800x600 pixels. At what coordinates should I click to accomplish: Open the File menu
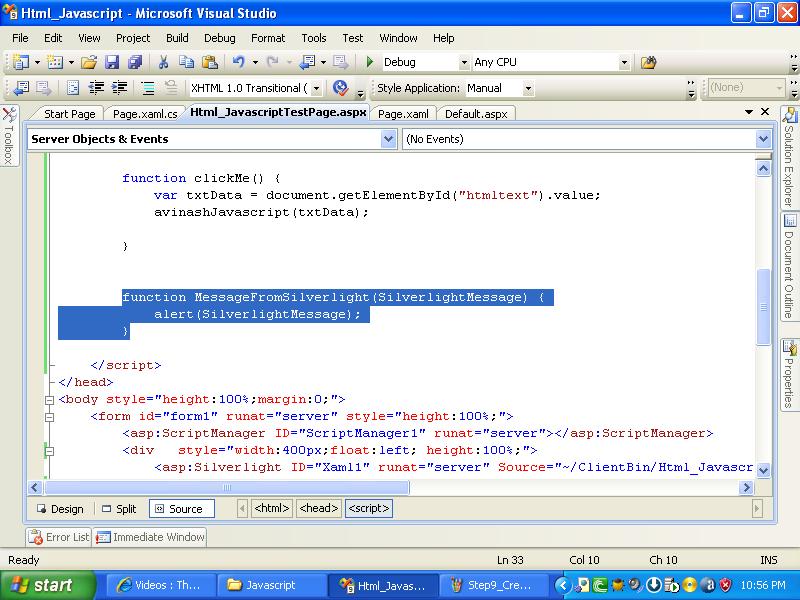20,38
